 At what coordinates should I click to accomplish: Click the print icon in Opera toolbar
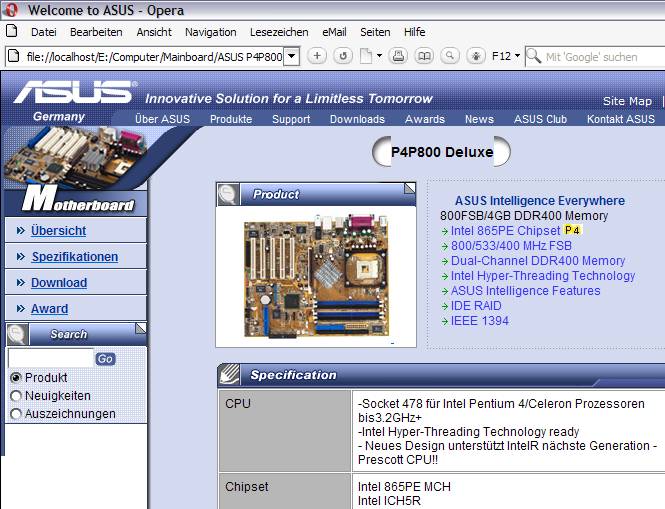(398, 56)
